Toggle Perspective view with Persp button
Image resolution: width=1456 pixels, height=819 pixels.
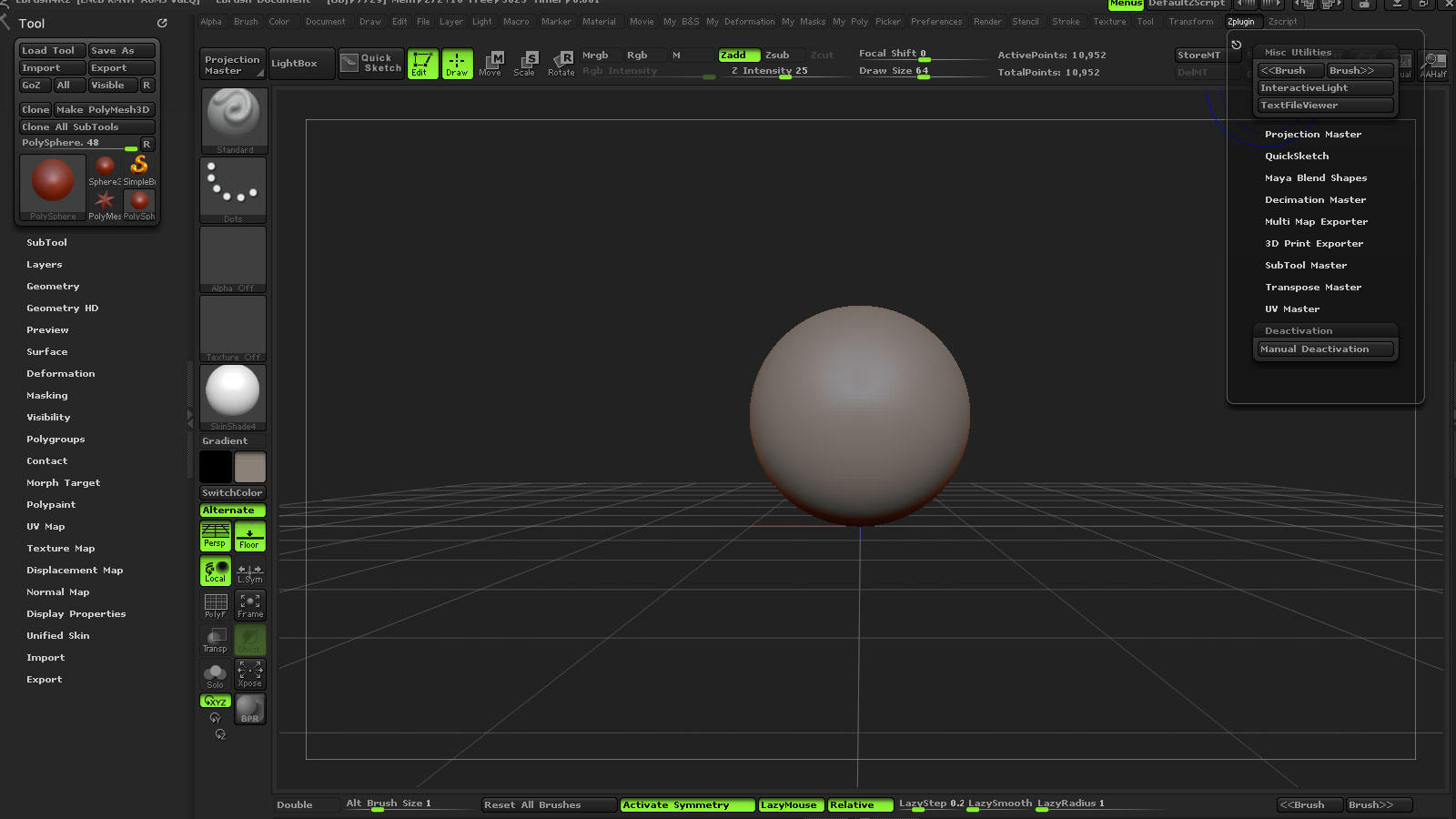(216, 536)
